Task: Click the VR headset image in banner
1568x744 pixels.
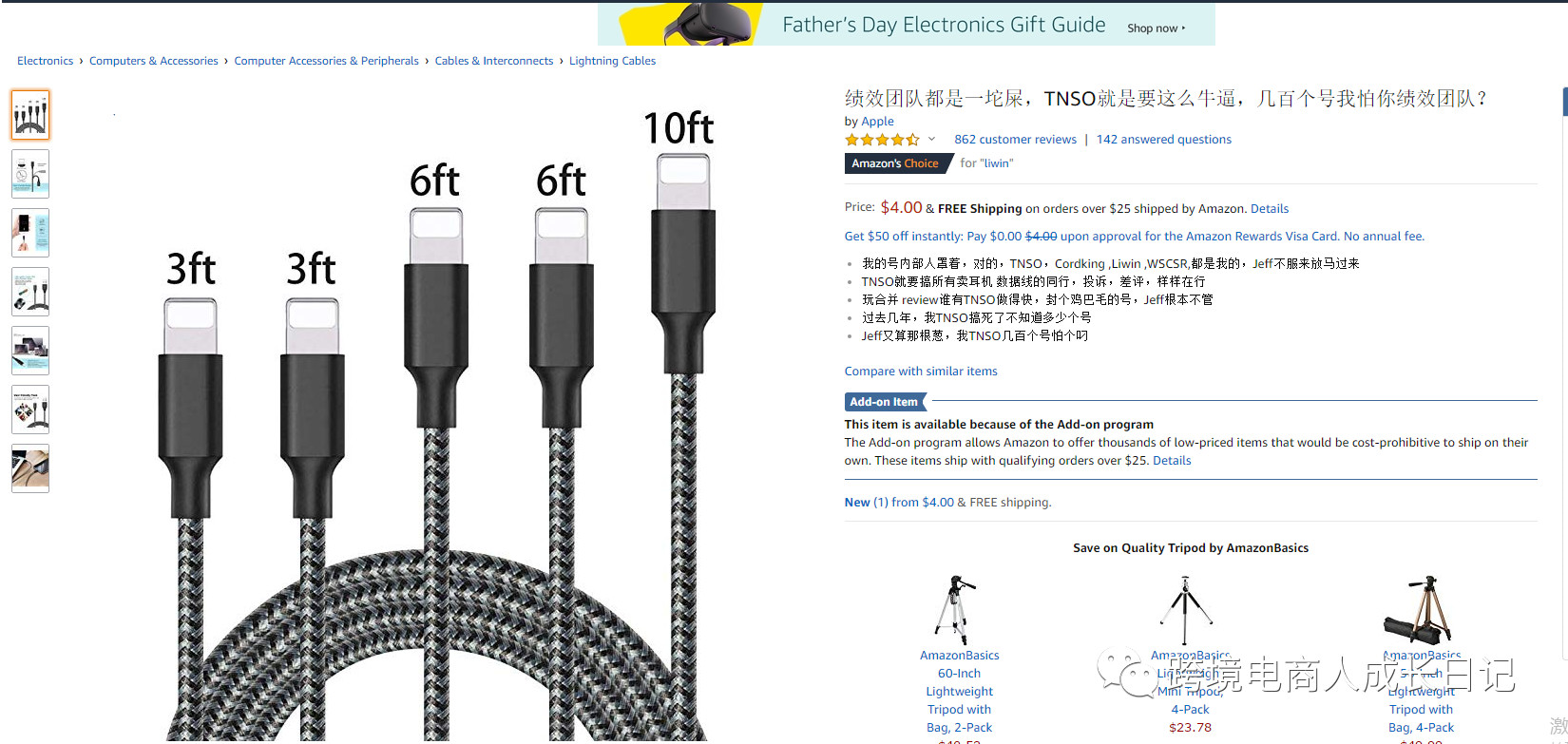Action: pyautogui.click(x=708, y=24)
